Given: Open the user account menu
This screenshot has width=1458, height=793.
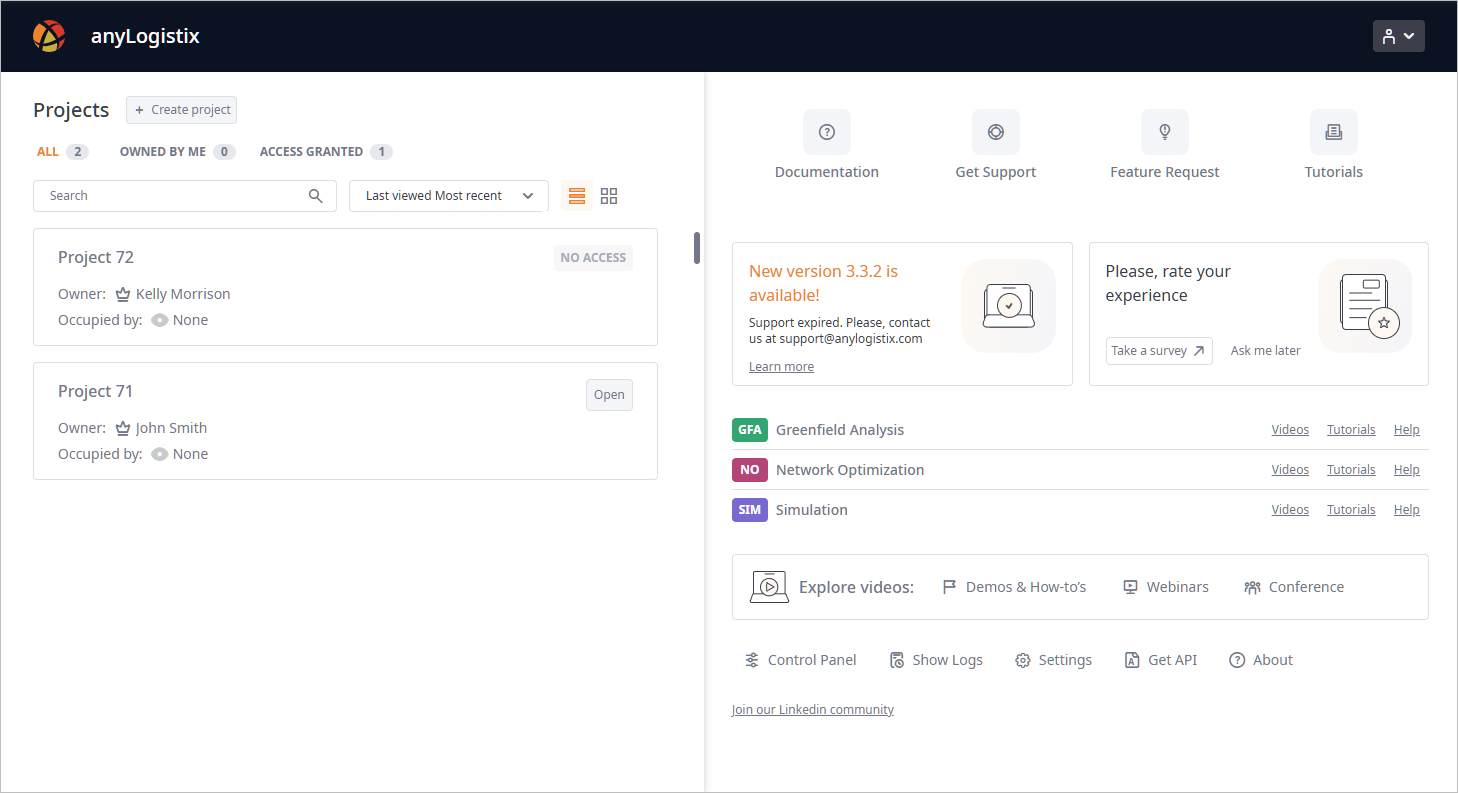Looking at the screenshot, I should pyautogui.click(x=1398, y=36).
